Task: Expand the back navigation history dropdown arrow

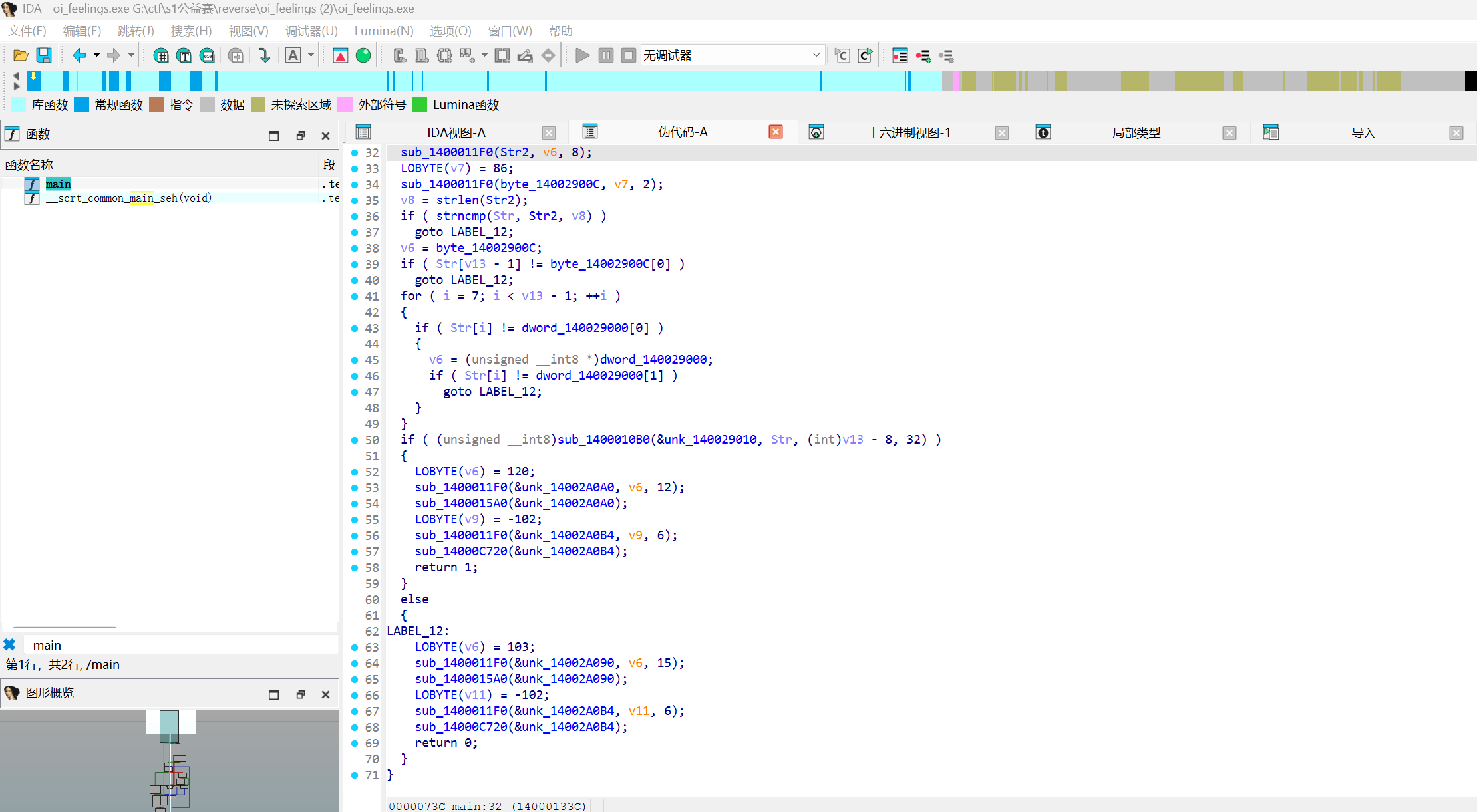Action: pyautogui.click(x=96, y=55)
